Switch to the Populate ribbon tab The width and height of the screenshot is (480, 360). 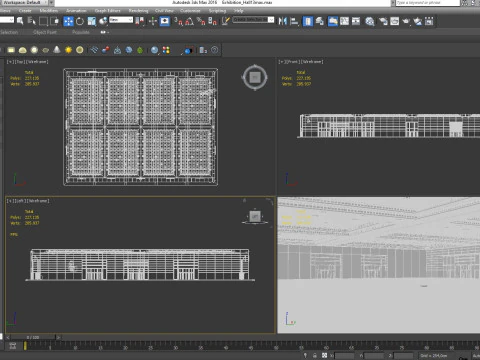coord(81,32)
